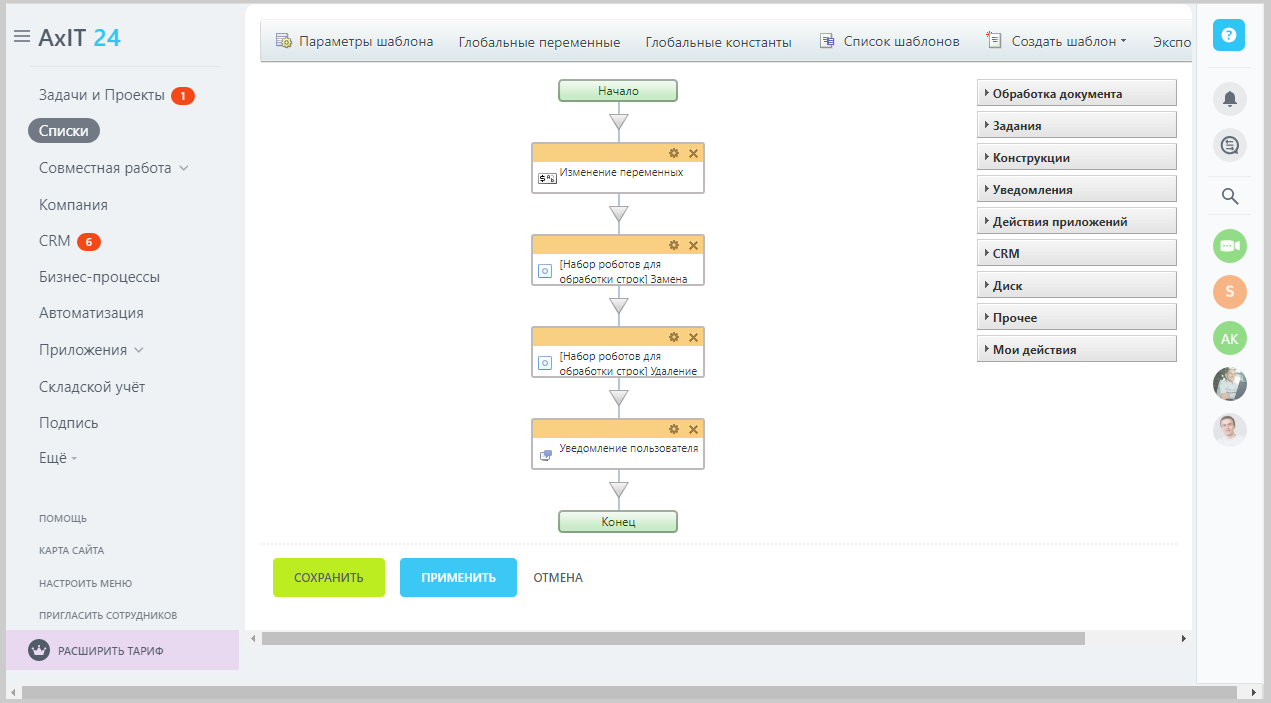The image size is (1271, 703).
Task: Click the crown icon in Расширить тариф
Action: 39,650
